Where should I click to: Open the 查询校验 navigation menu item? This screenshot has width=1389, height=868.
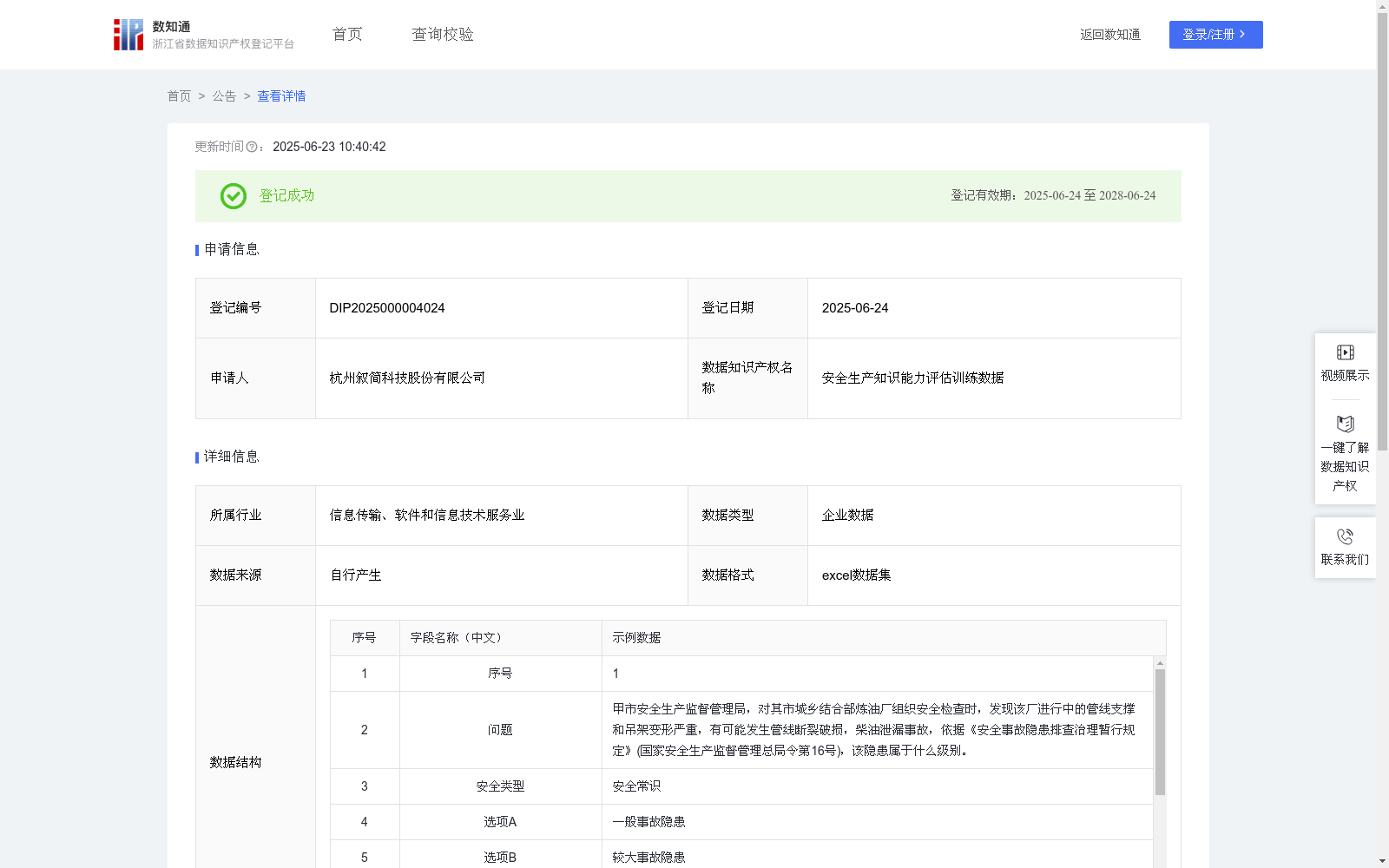coord(443,35)
